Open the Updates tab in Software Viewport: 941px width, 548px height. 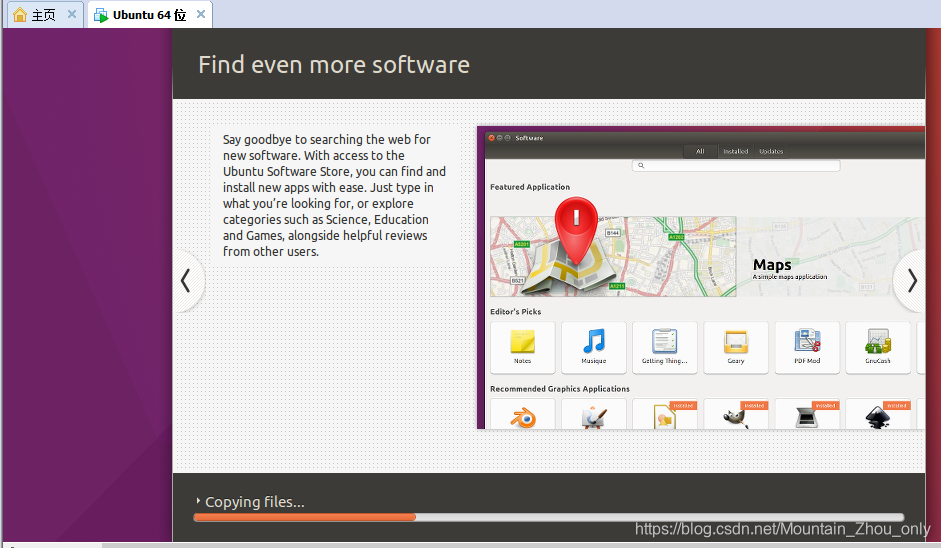click(x=771, y=151)
